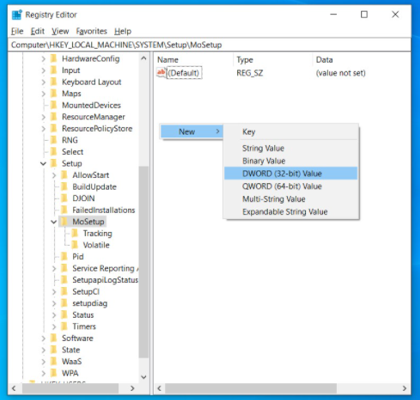Click the Select folder icon
This screenshot has width=420, height=400.
54,152
